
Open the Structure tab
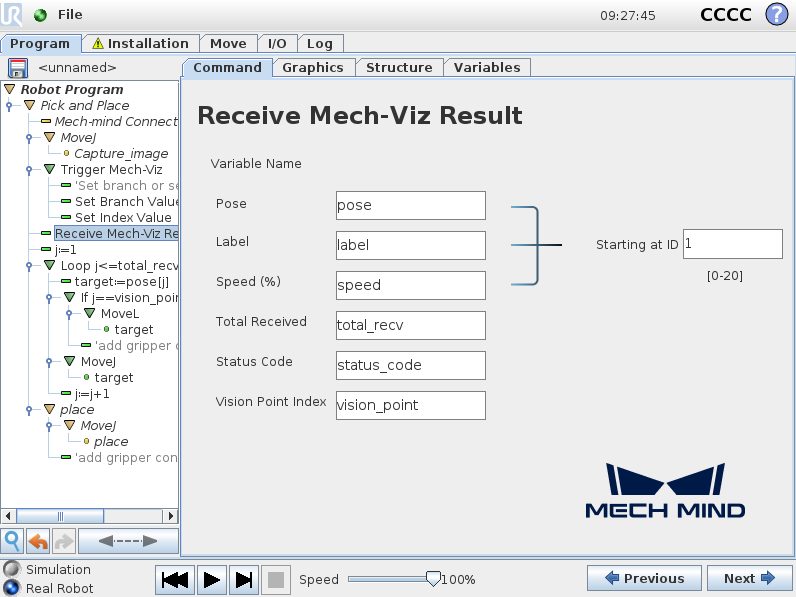pos(399,68)
